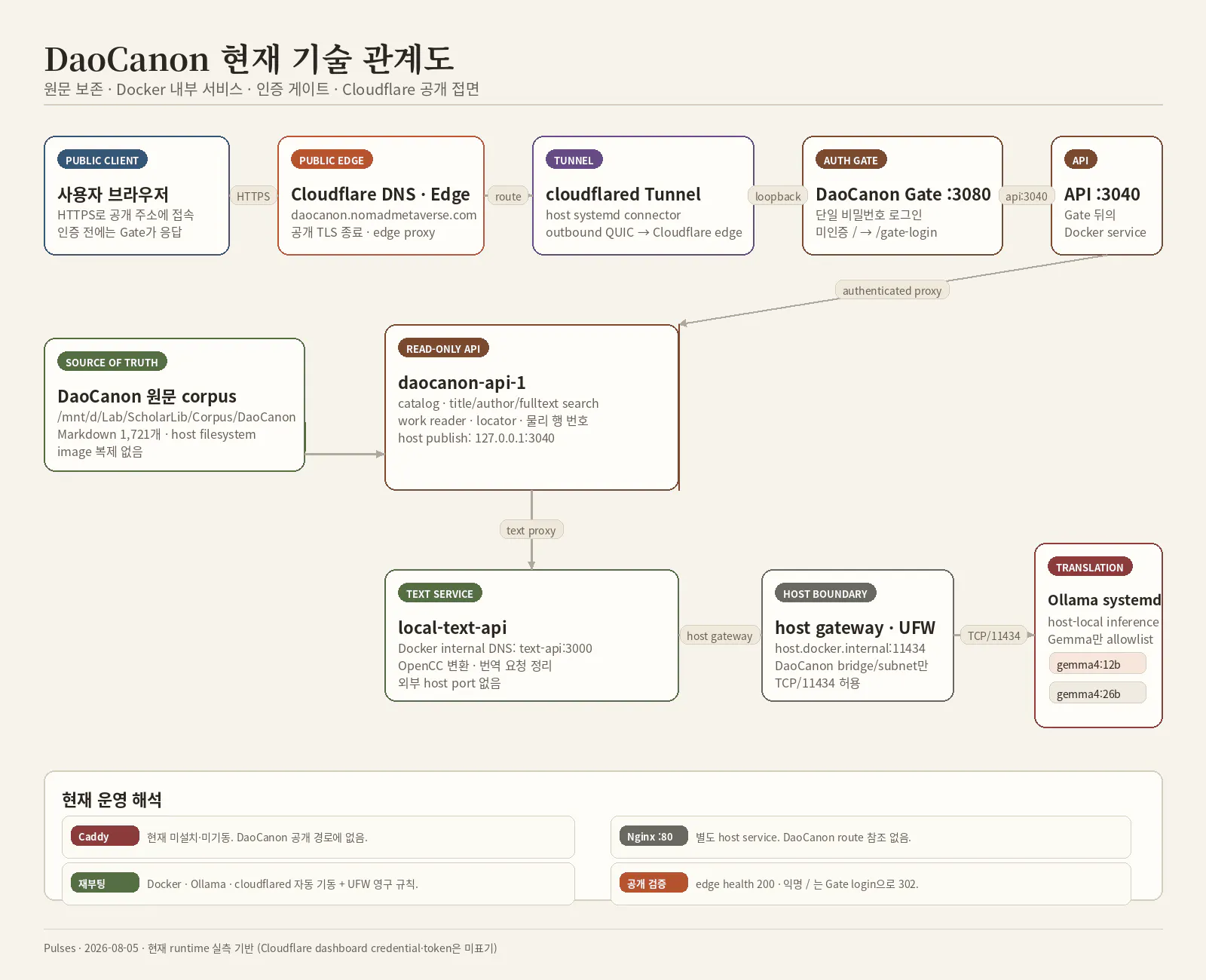Click the gemma4:26b model chip
The width and height of the screenshot is (1206, 980).
(1097, 694)
